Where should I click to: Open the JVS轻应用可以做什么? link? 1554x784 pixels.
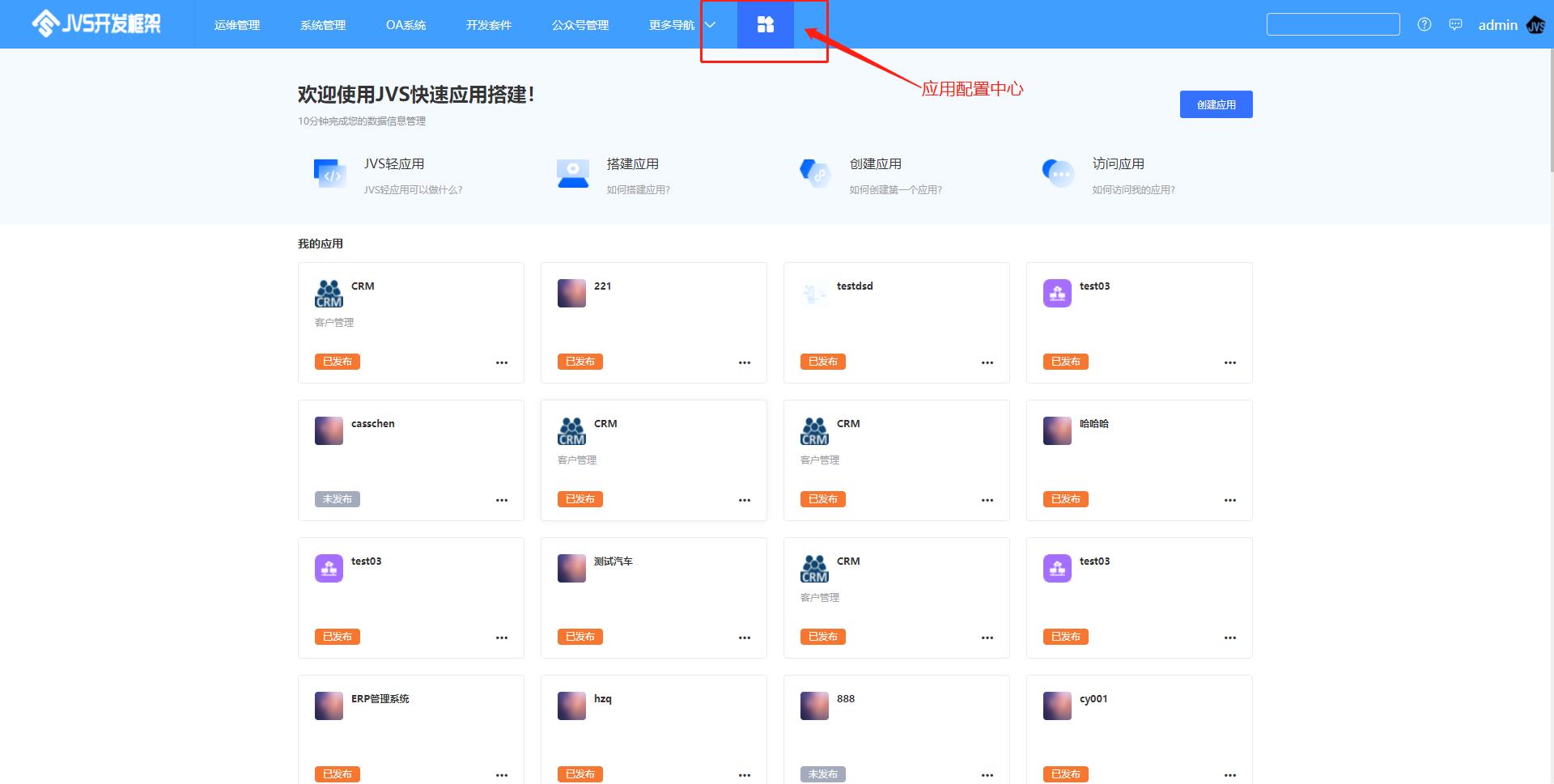point(413,190)
